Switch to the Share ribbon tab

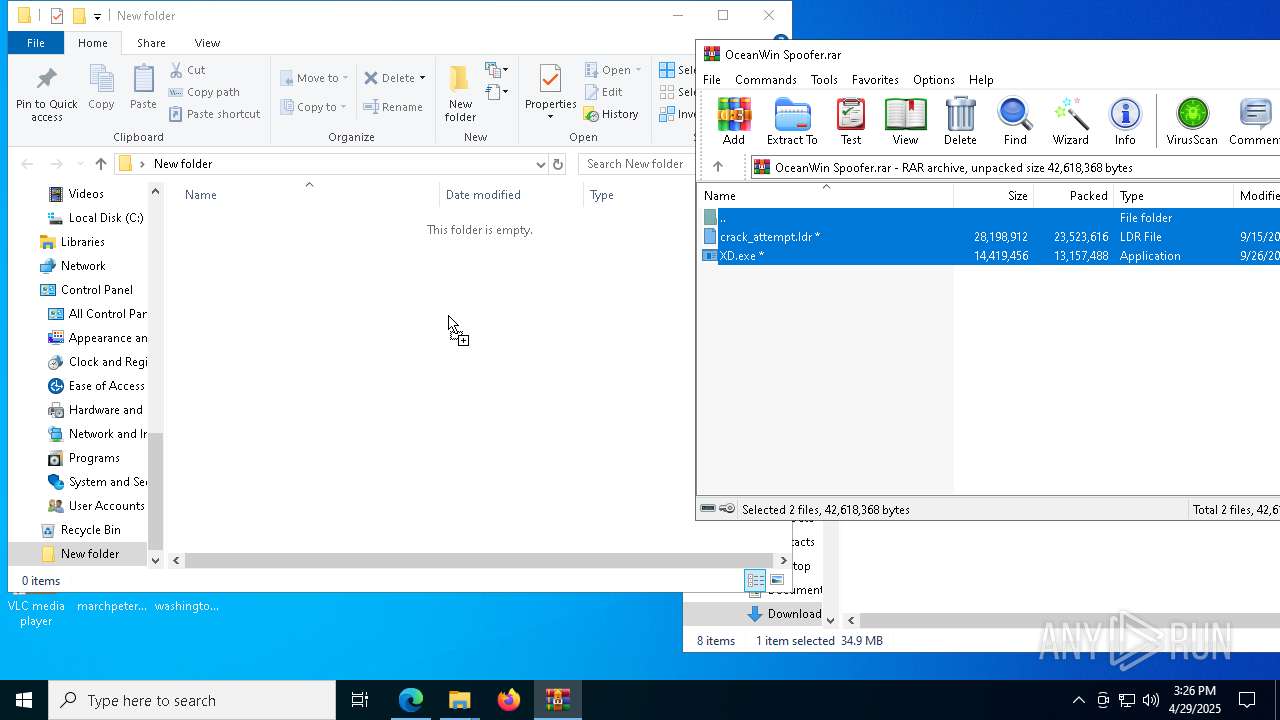[x=151, y=43]
